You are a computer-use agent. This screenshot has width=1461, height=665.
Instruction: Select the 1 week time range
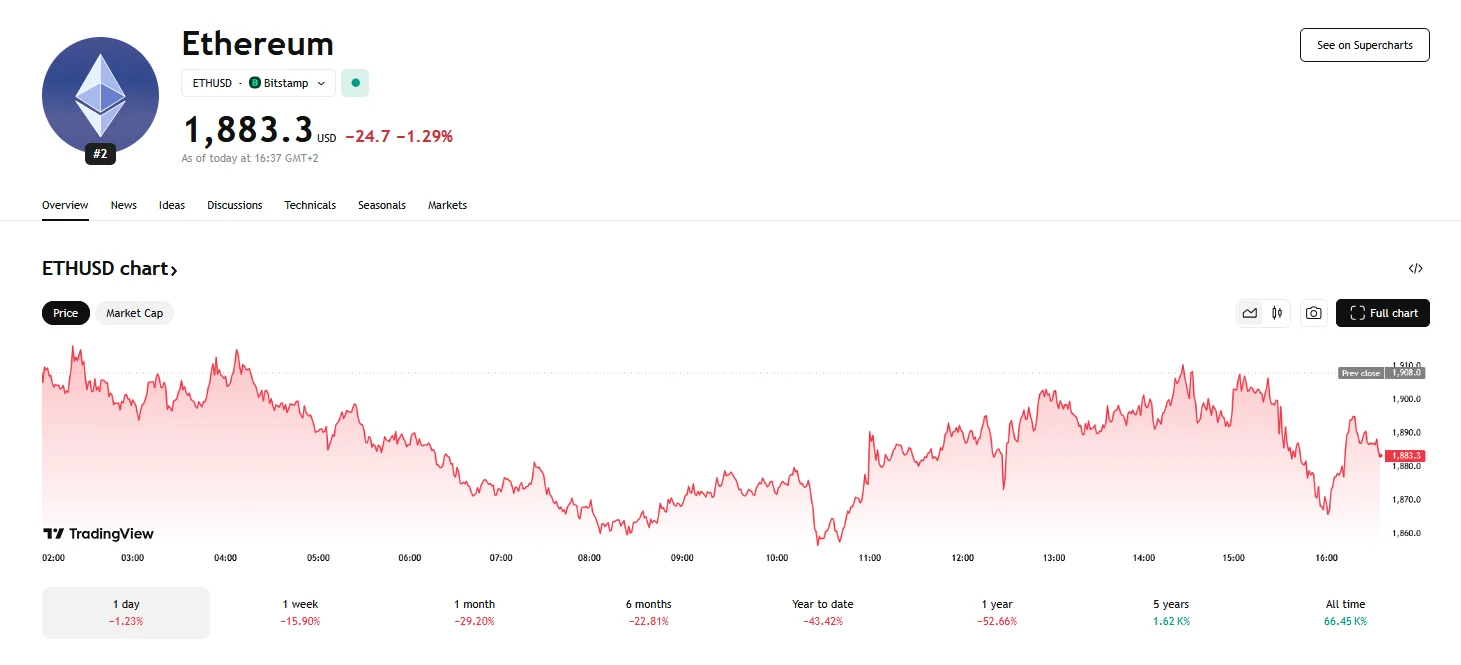[x=298, y=611]
